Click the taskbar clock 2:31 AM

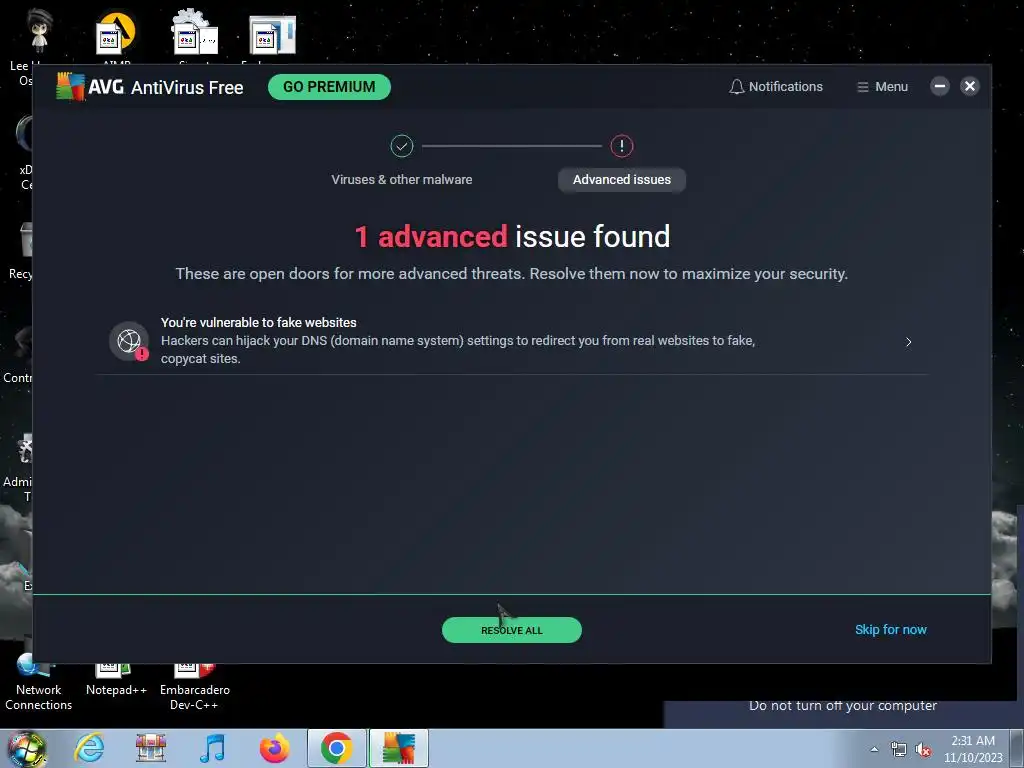point(973,749)
